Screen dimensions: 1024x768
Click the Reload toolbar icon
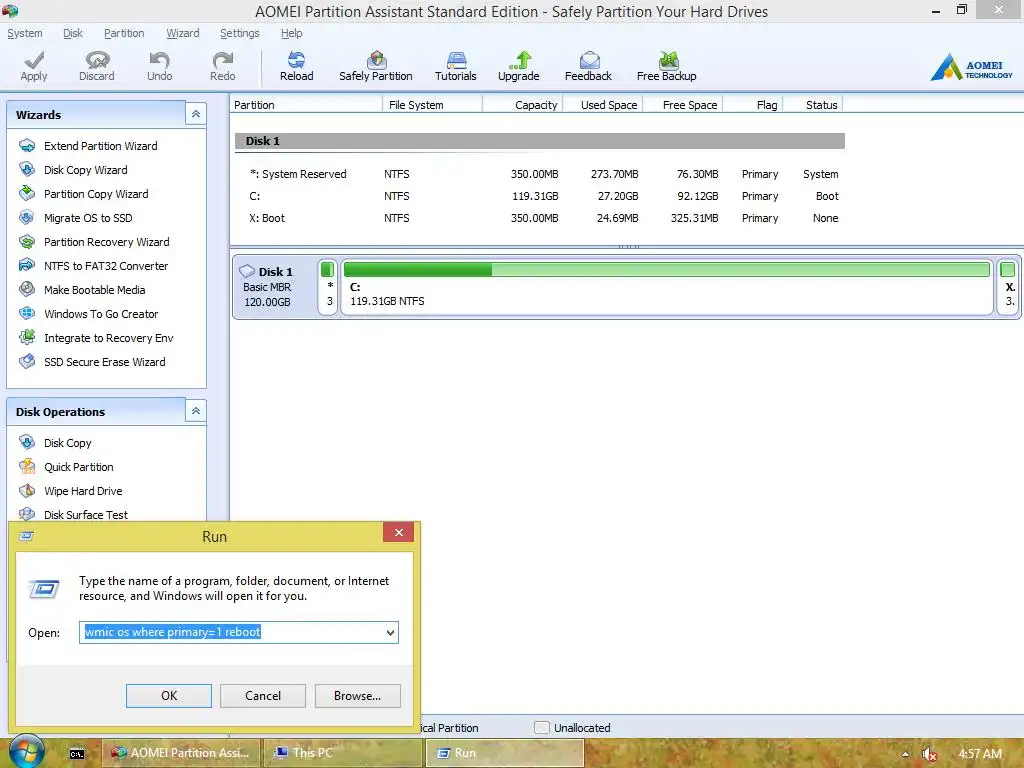click(296, 67)
